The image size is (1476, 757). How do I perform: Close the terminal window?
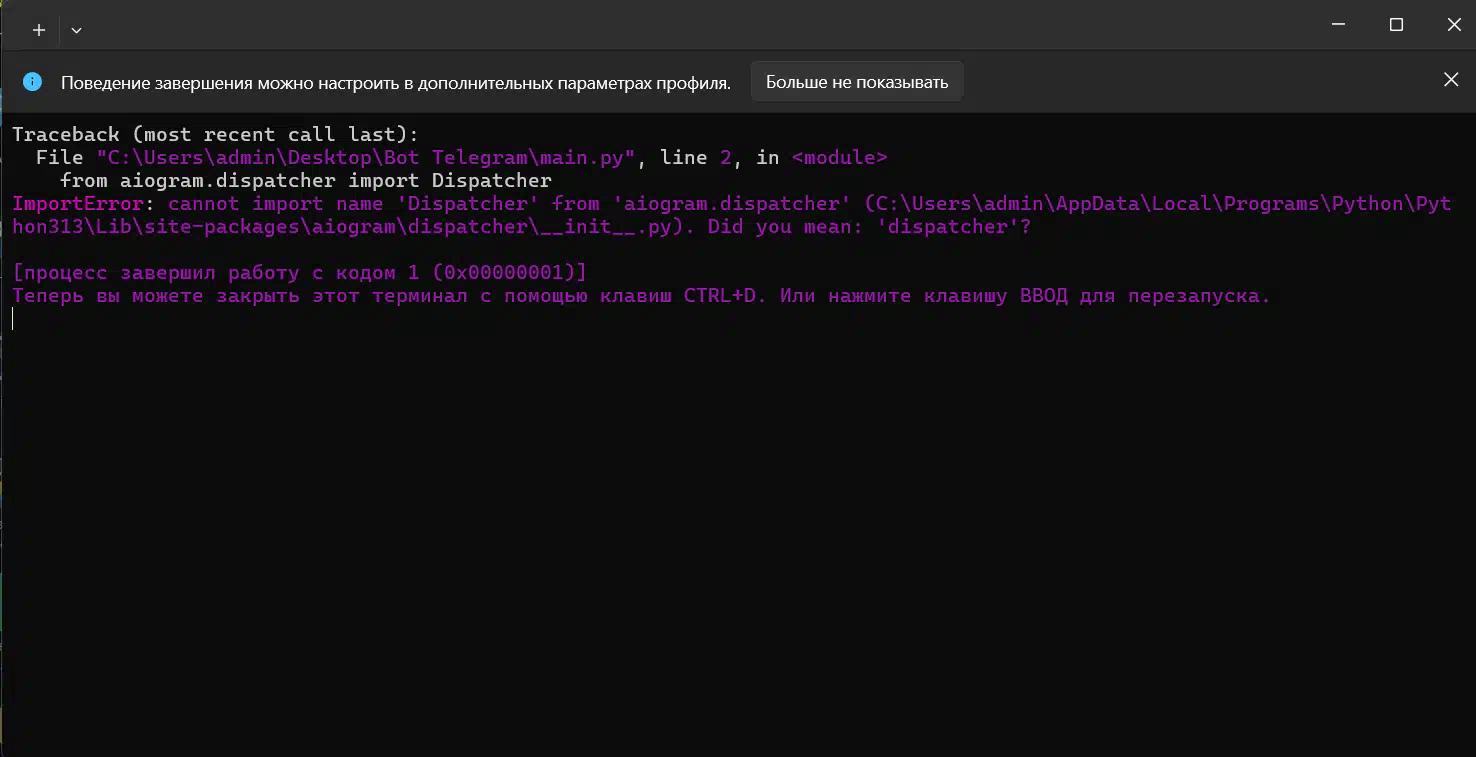tap(1453, 25)
